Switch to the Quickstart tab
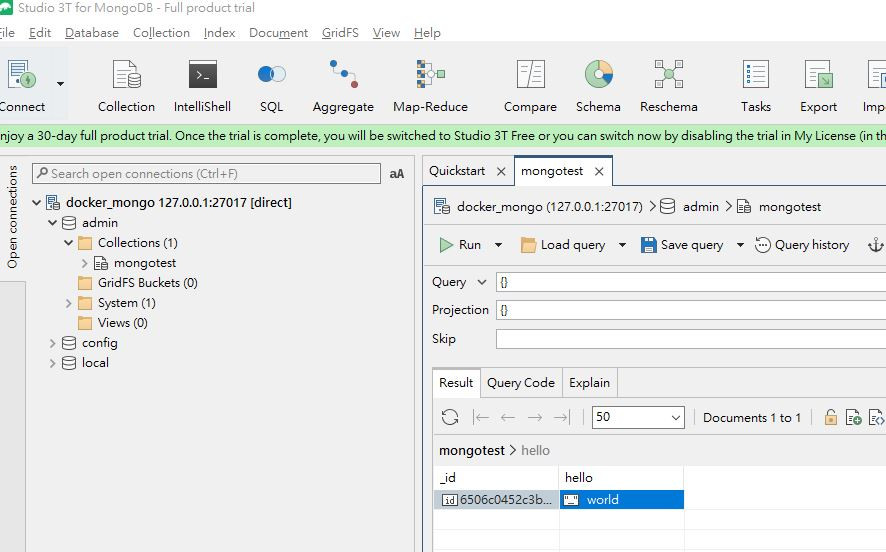 [457, 171]
